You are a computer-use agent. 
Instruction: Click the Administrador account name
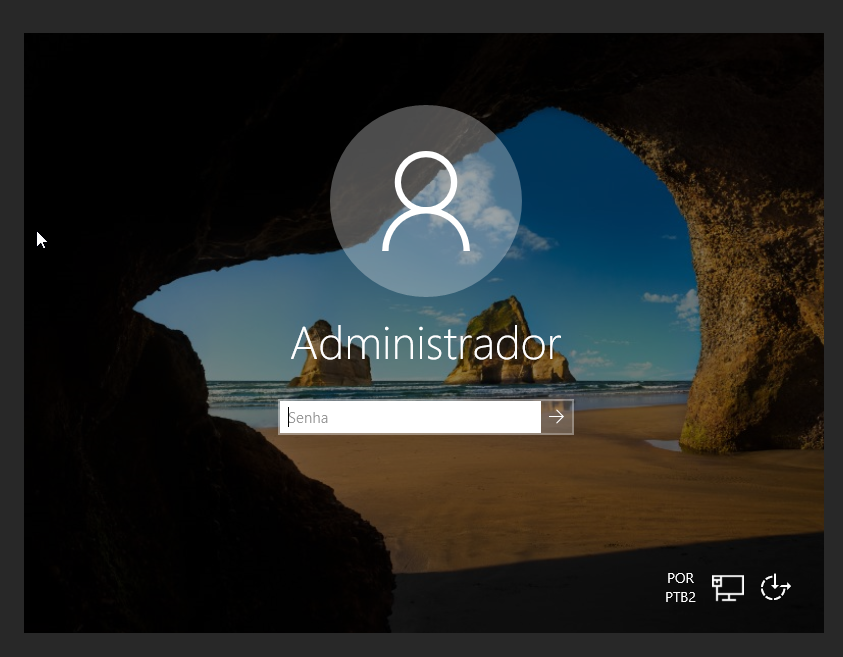click(x=426, y=343)
